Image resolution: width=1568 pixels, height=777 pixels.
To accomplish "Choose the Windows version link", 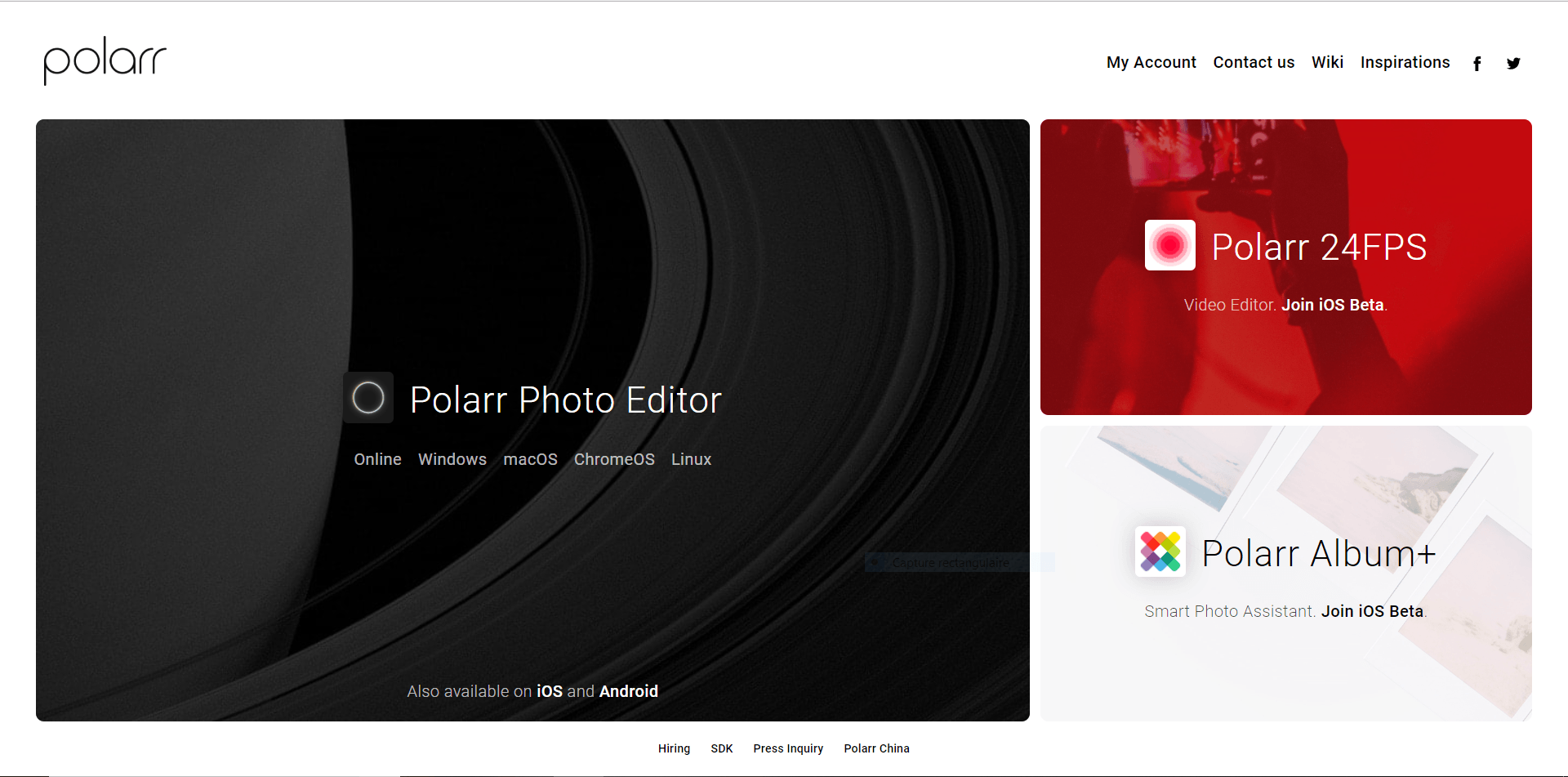I will 452,459.
